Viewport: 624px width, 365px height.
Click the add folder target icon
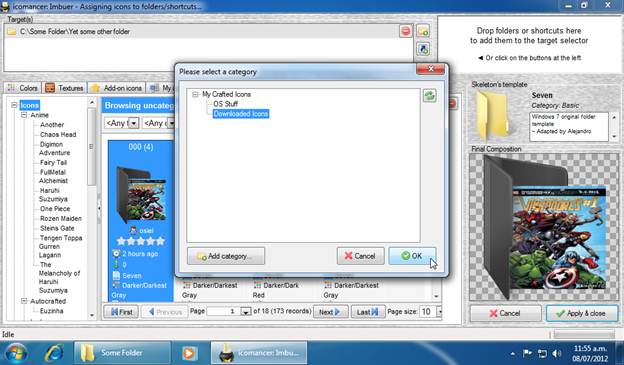pyautogui.click(x=423, y=31)
